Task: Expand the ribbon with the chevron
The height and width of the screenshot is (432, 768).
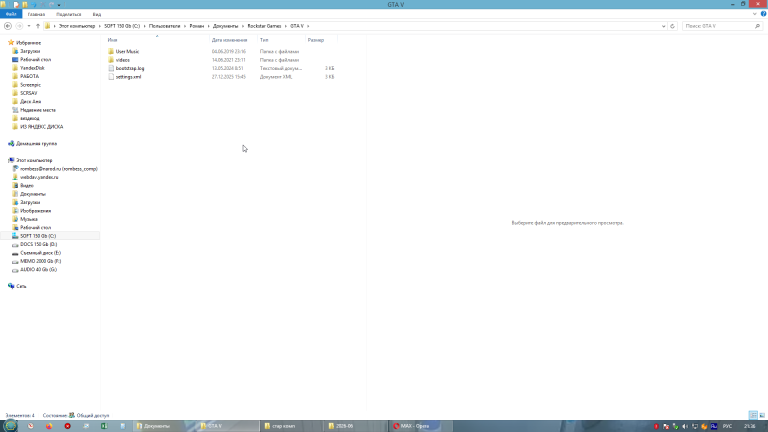Action: [755, 14]
